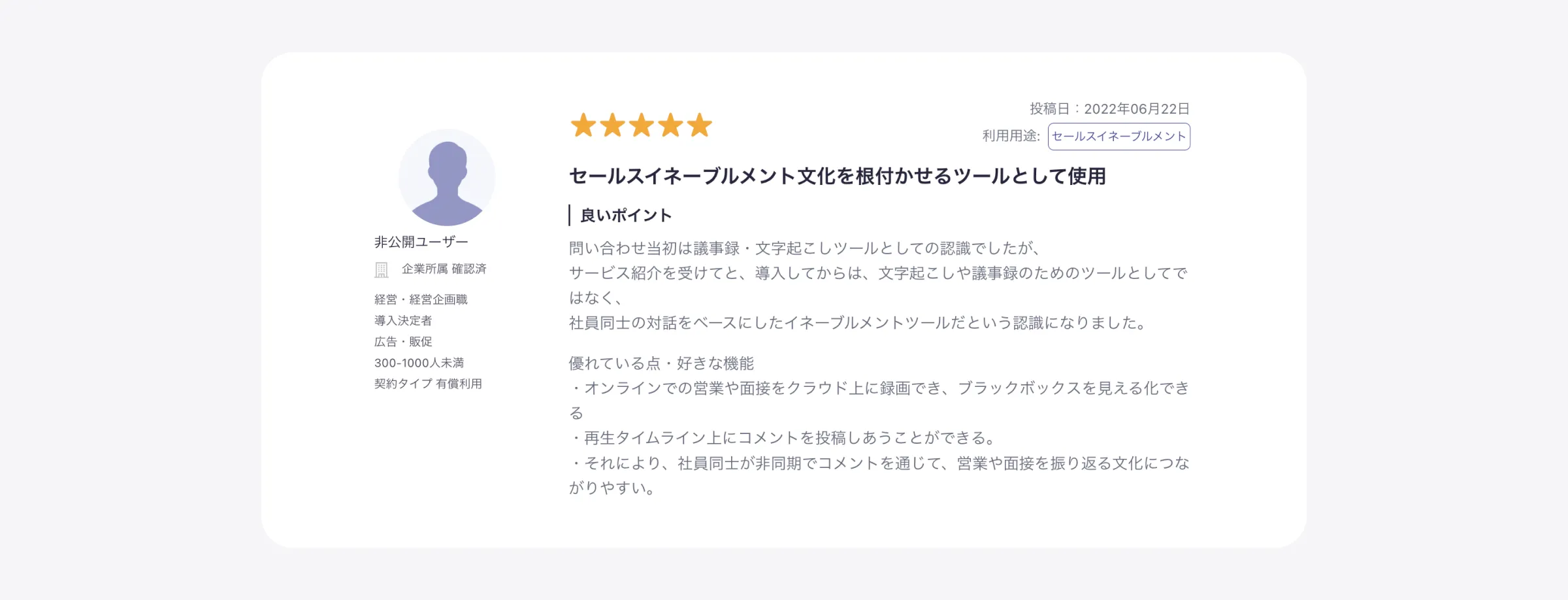Click the 300-1000人未満 company size text
Image resolution: width=1568 pixels, height=600 pixels.
coord(419,363)
